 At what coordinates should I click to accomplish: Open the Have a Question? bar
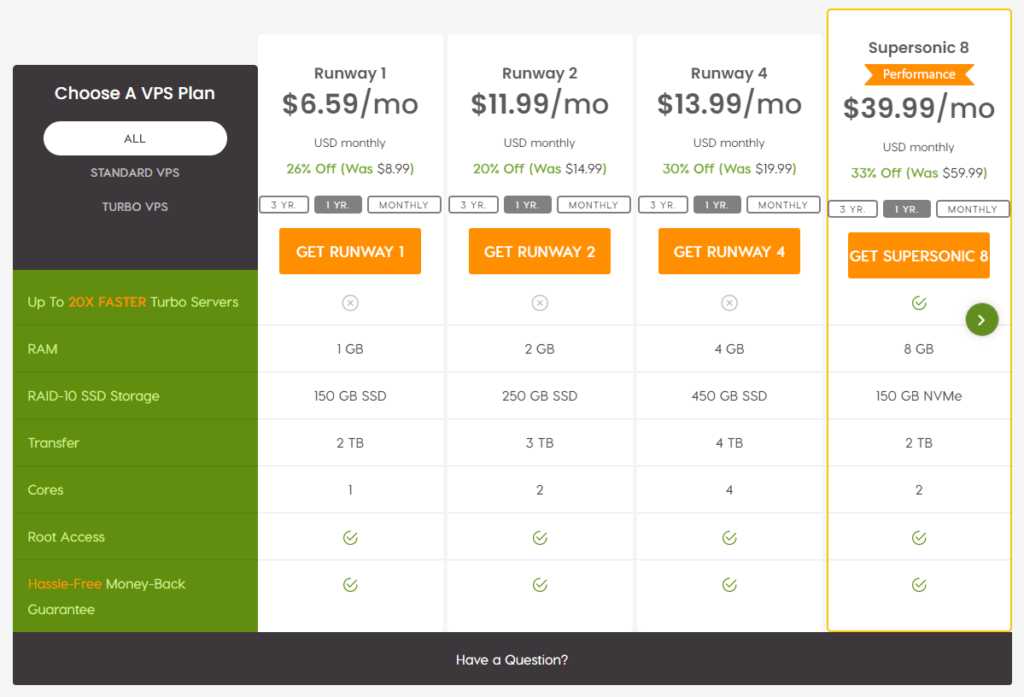click(512, 660)
